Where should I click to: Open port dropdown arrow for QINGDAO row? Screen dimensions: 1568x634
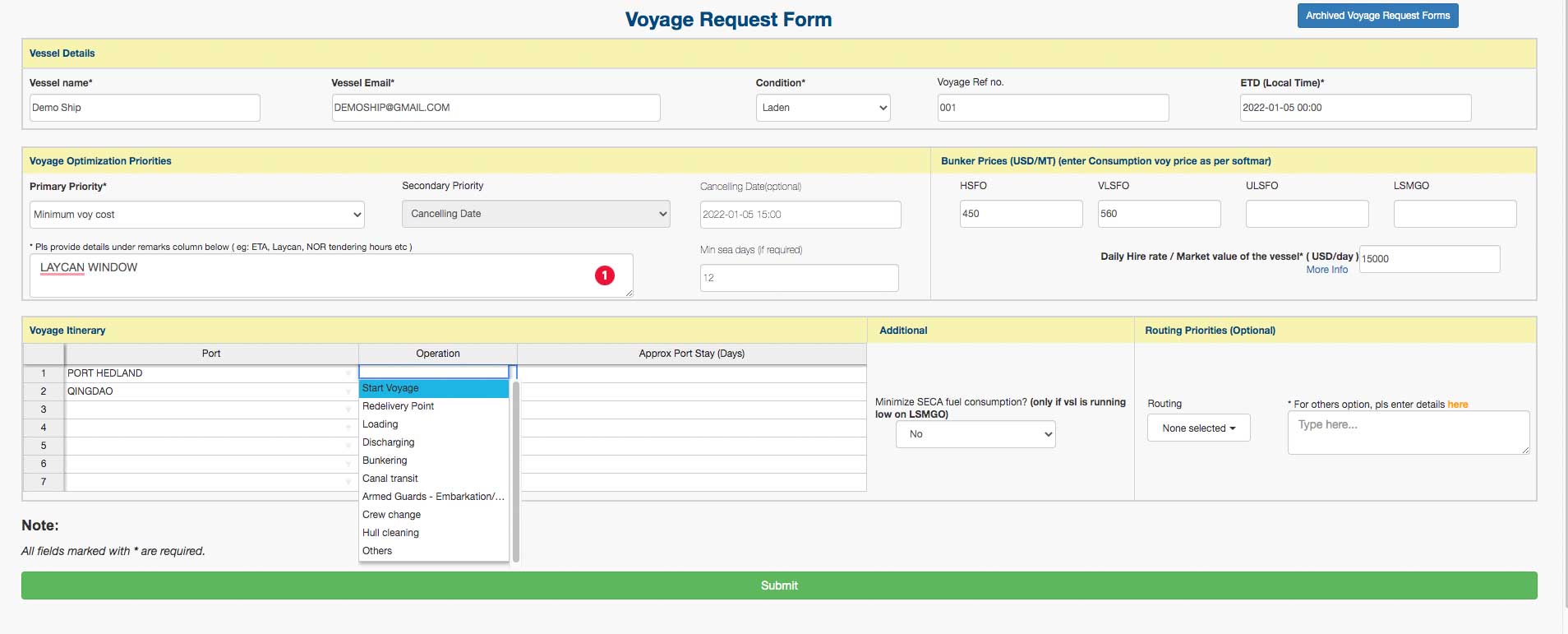pyautogui.click(x=348, y=391)
